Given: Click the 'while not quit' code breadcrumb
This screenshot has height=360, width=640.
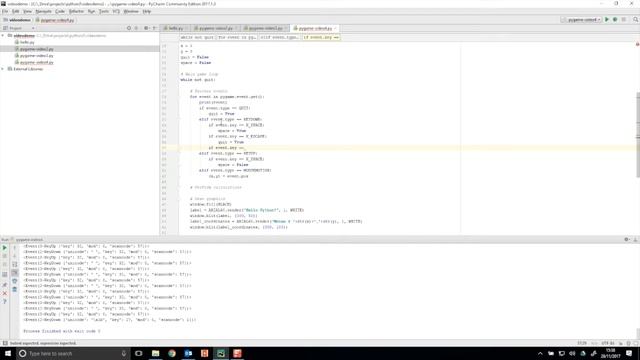Looking at the screenshot, I should 198,37.
